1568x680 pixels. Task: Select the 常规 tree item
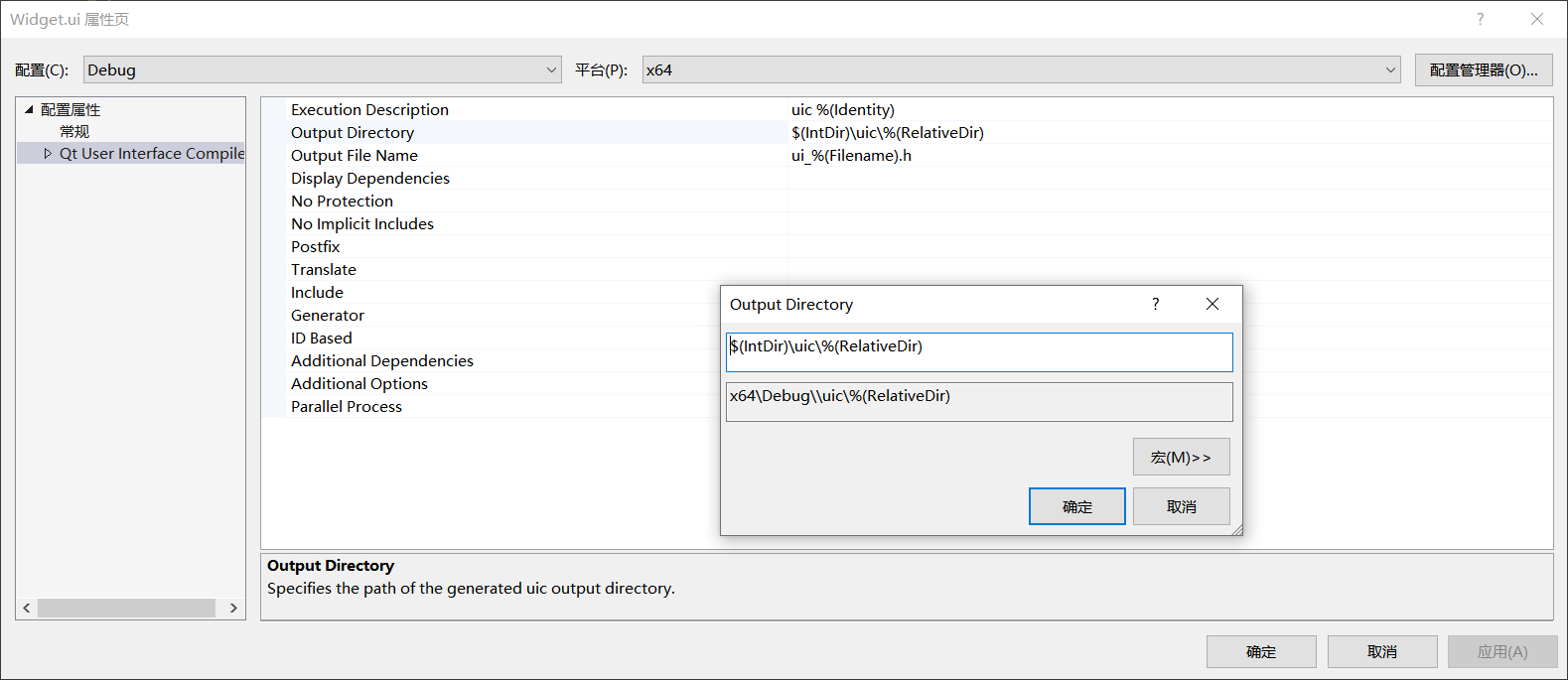[x=74, y=131]
